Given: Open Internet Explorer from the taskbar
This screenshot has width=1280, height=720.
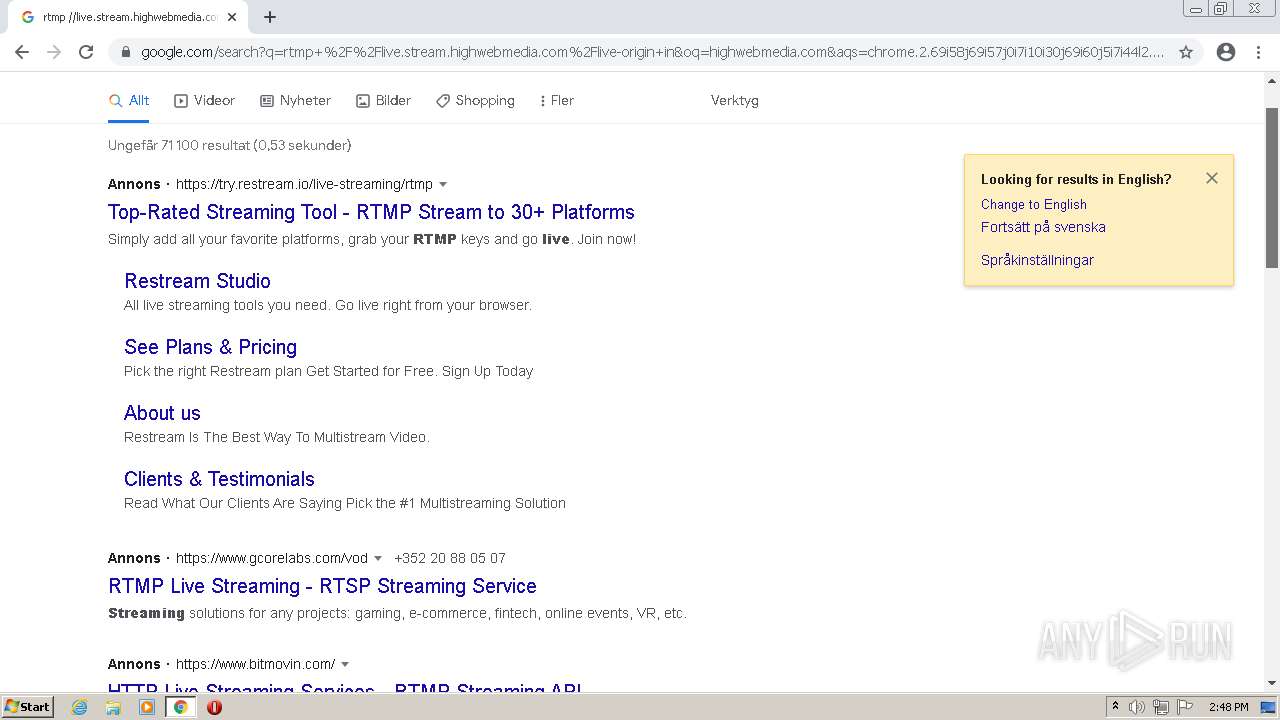Looking at the screenshot, I should [80, 707].
